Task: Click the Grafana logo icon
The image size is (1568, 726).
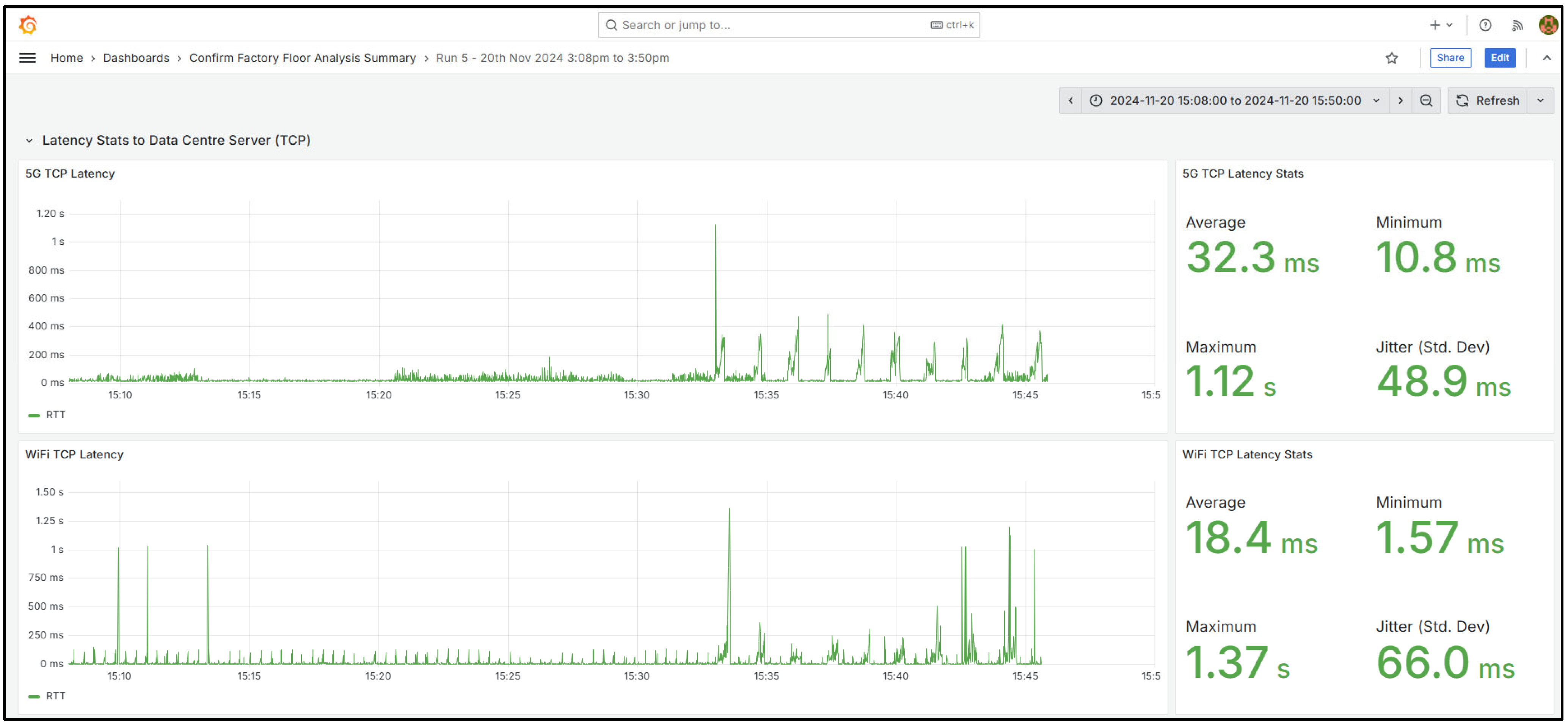Action: coord(28,25)
